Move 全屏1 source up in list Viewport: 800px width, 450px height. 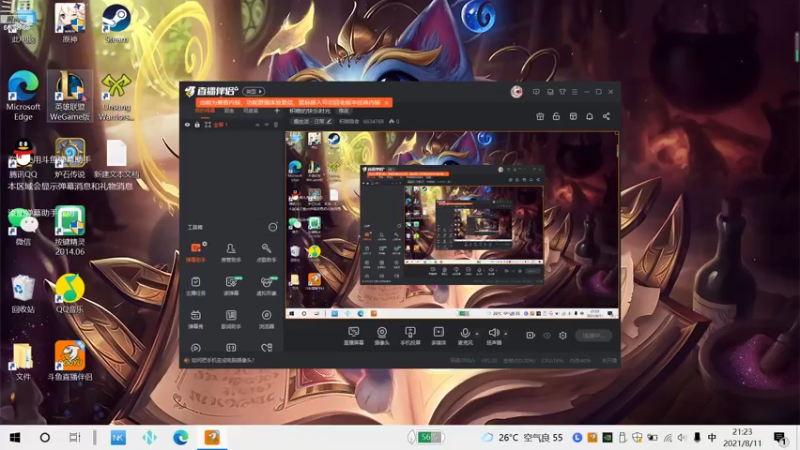pyautogui.click(x=257, y=124)
